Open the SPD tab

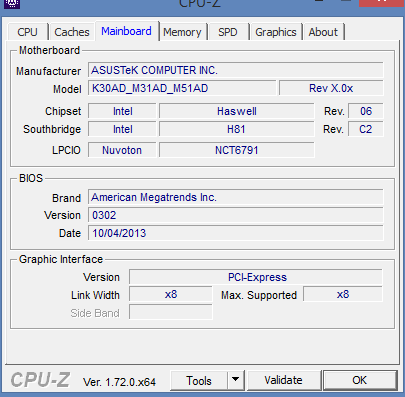pos(228,32)
